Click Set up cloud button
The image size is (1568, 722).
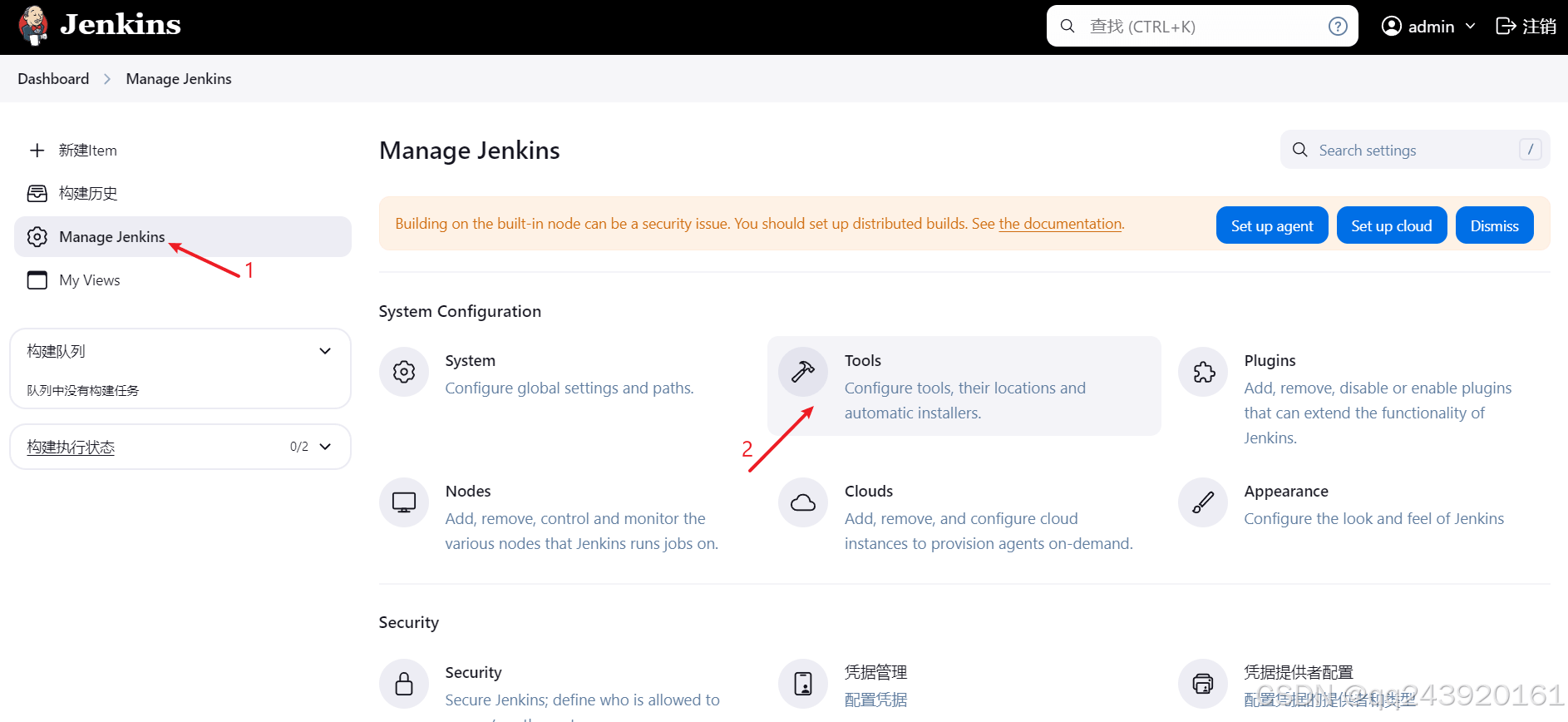click(1392, 225)
